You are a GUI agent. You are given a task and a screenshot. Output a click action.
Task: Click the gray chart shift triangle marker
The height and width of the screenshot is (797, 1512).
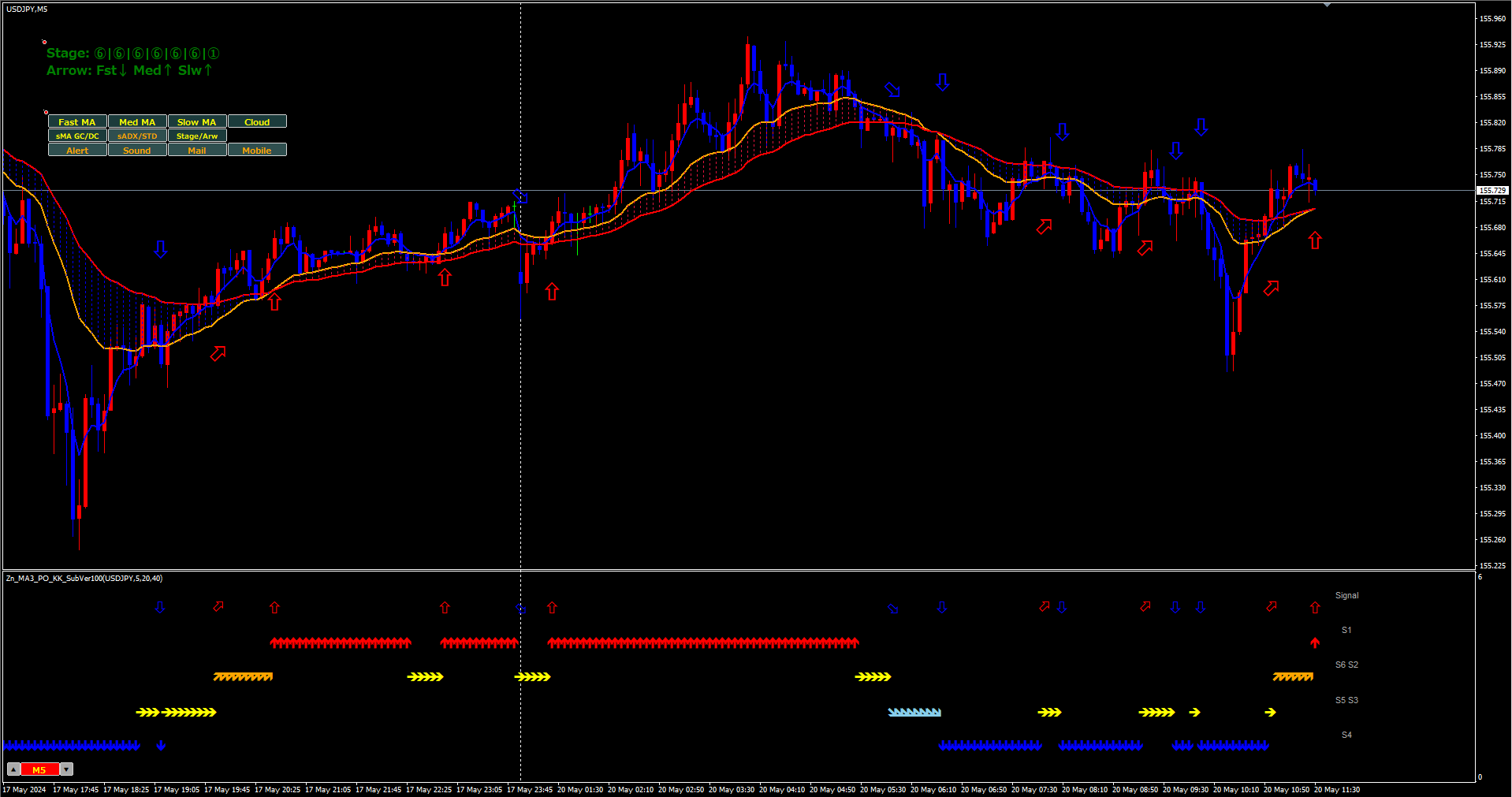[x=1327, y=5]
